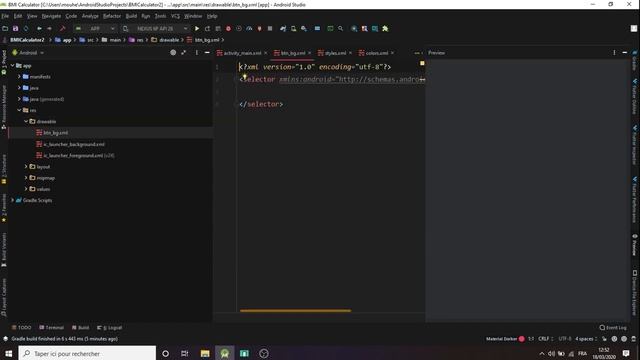Screen dimensions: 640x360
Task: Open the AVD Manager icon
Action: [x=293, y=29]
